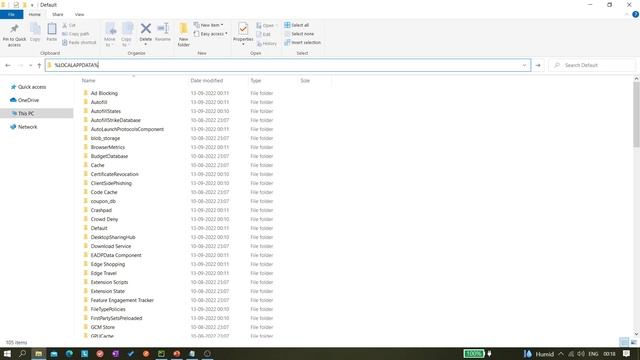The height and width of the screenshot is (360, 640).
Task: Select the GCM Store folder
Action: [102, 327]
